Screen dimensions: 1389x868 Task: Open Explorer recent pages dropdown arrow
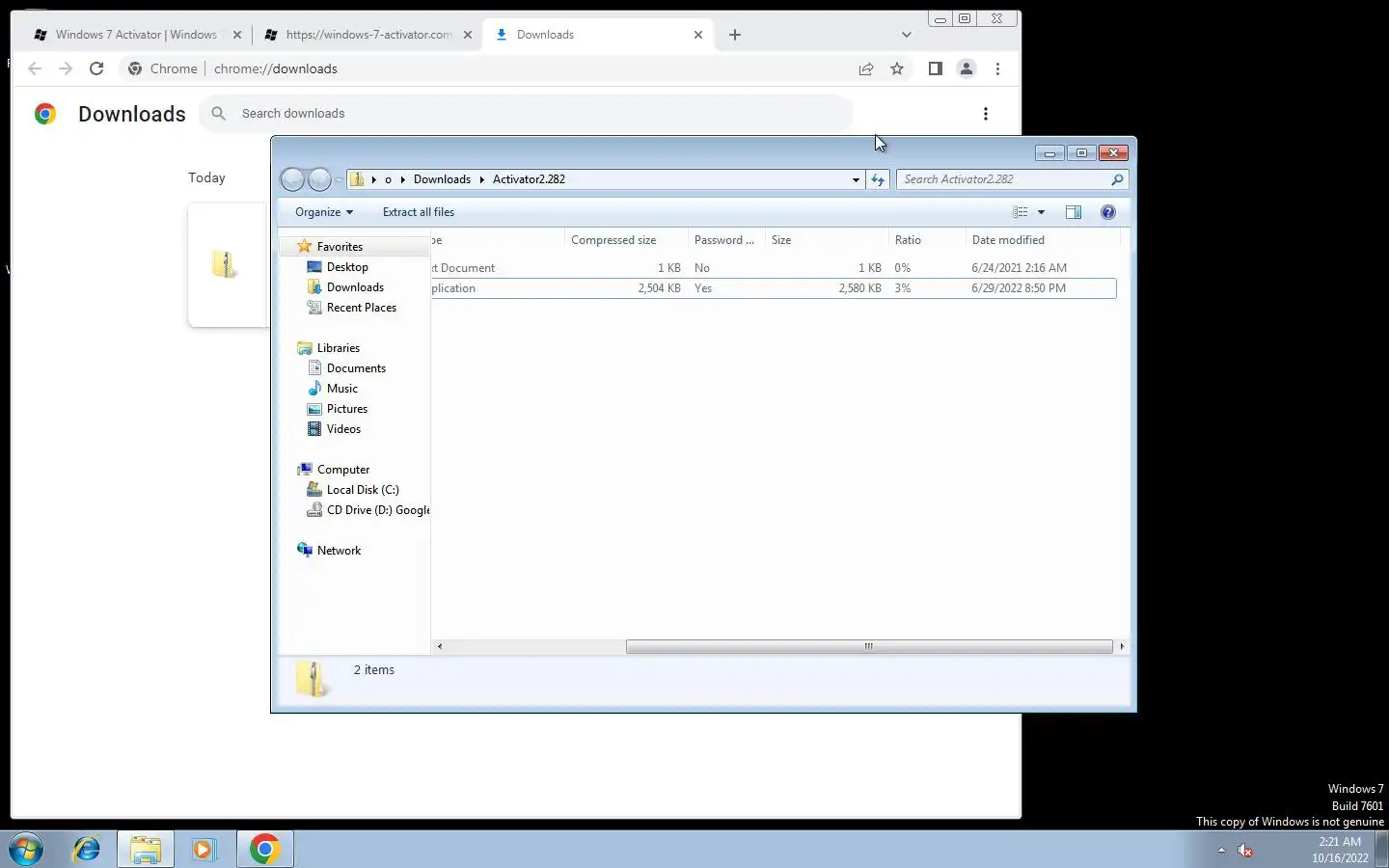[x=339, y=180]
